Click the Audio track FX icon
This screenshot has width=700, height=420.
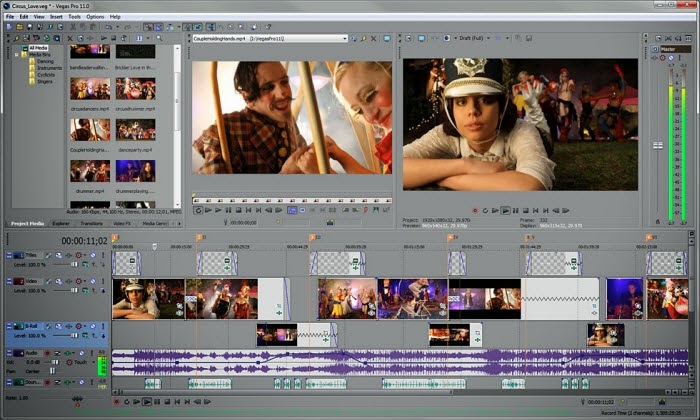[x=67, y=353]
